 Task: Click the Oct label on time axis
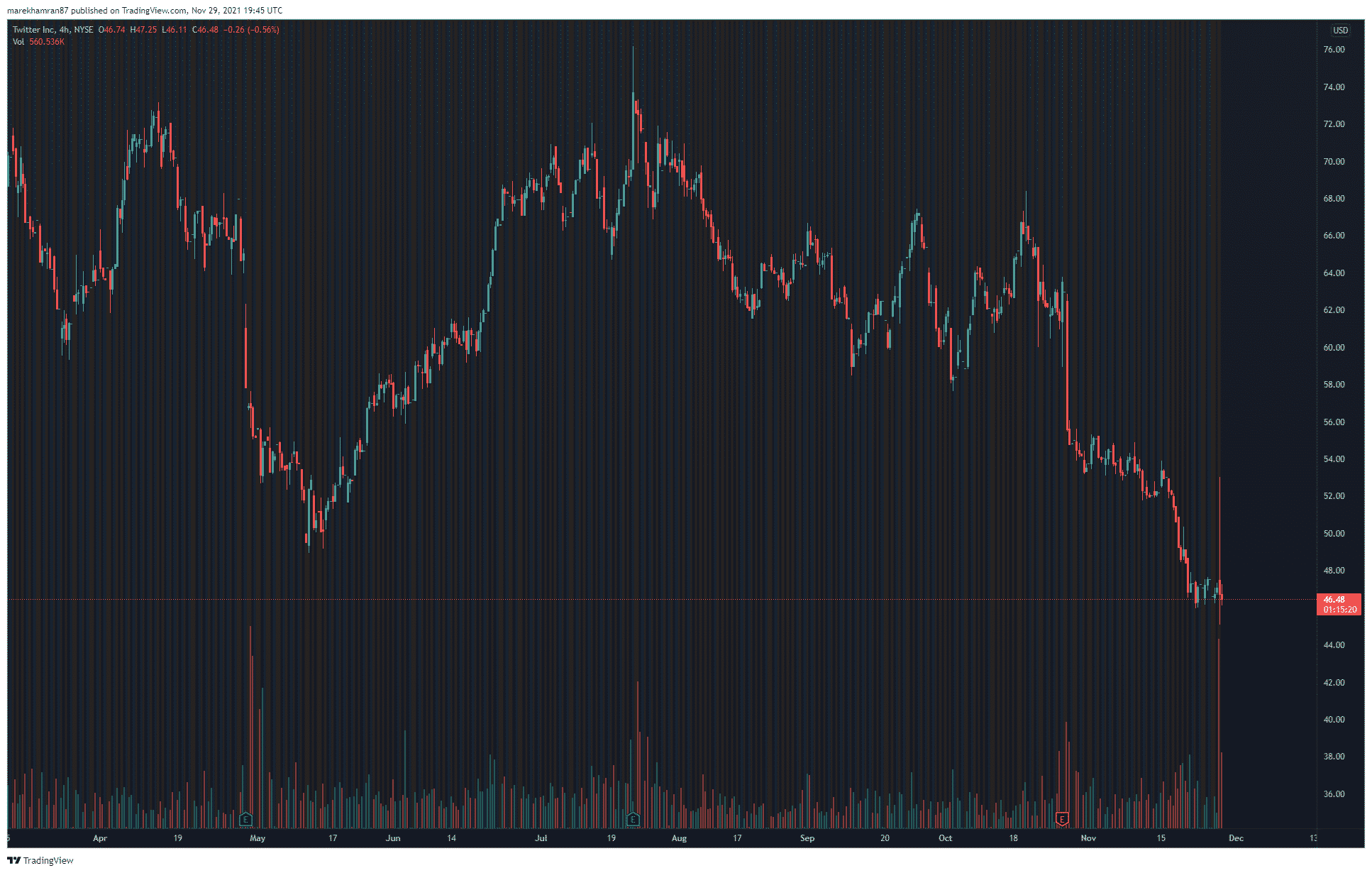[x=945, y=838]
